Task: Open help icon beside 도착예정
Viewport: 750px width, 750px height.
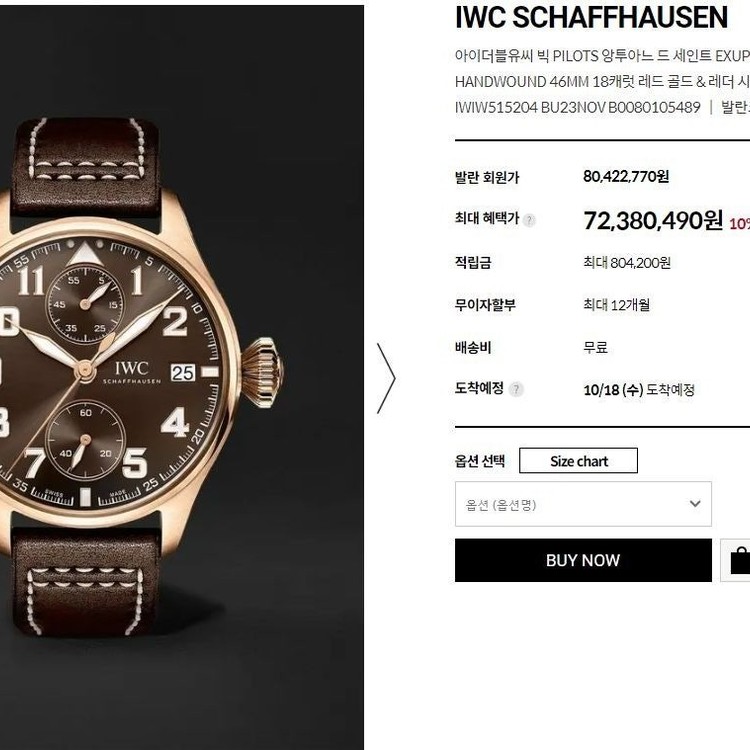Action: pyautogui.click(x=516, y=389)
